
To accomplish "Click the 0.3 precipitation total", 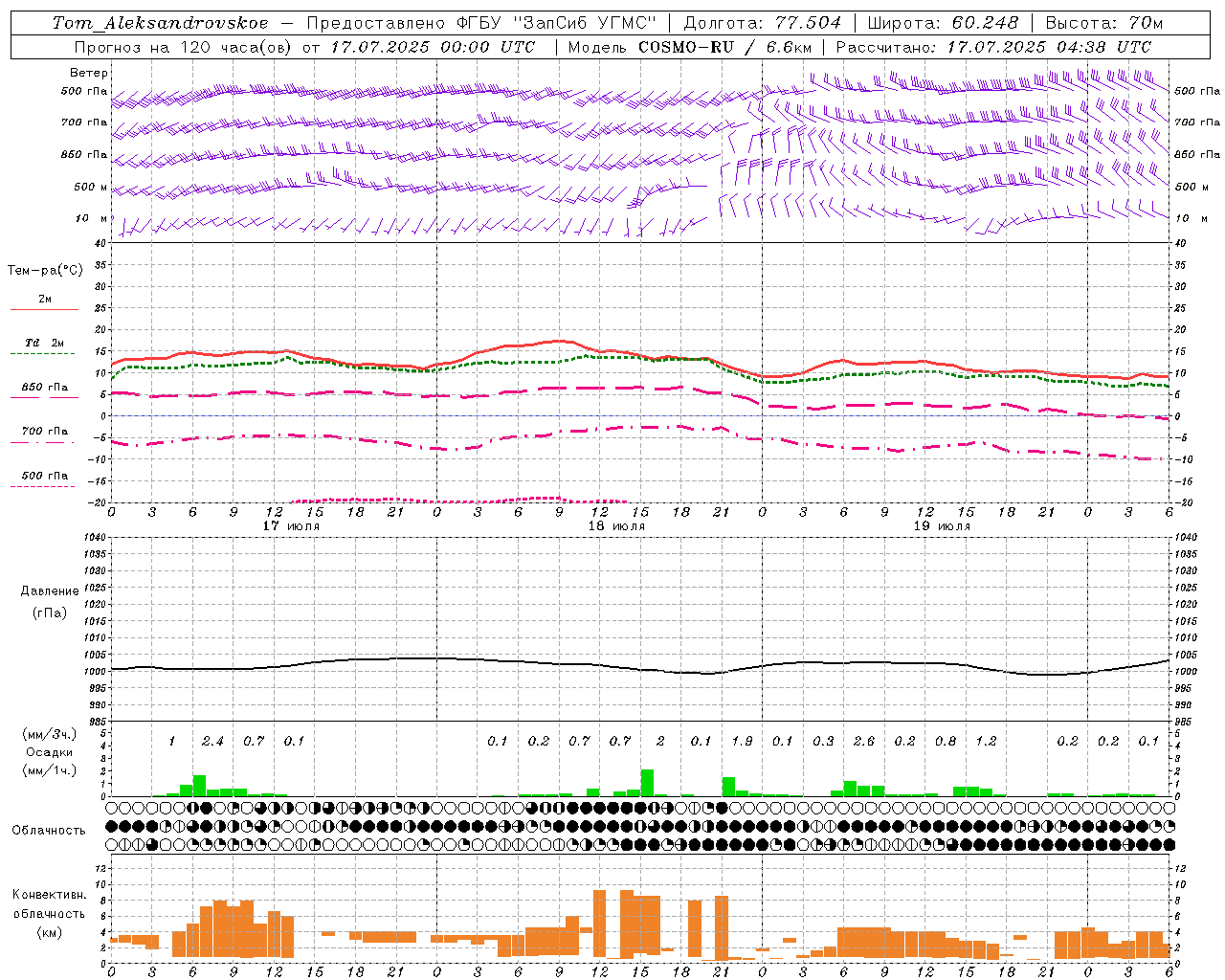I will [823, 741].
